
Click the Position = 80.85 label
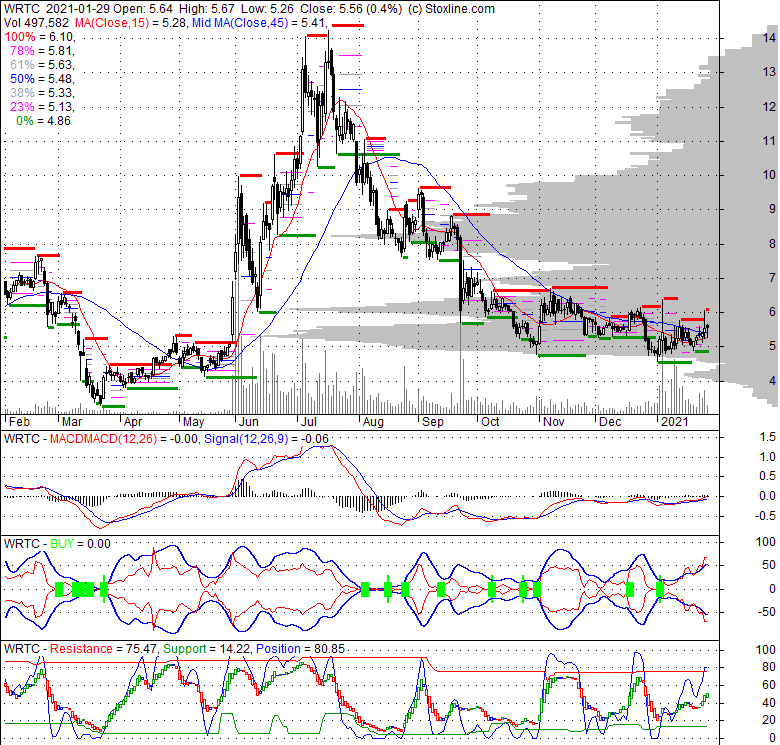(x=300, y=649)
